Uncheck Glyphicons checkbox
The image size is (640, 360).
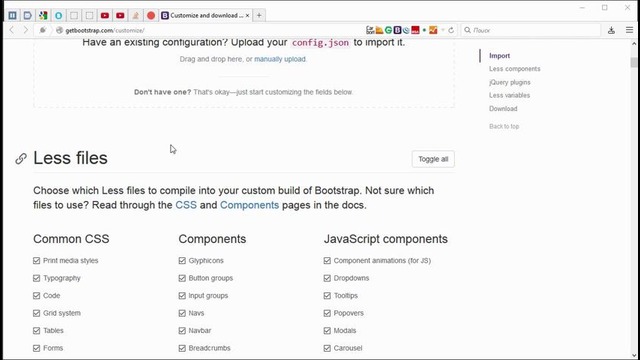[x=182, y=260]
